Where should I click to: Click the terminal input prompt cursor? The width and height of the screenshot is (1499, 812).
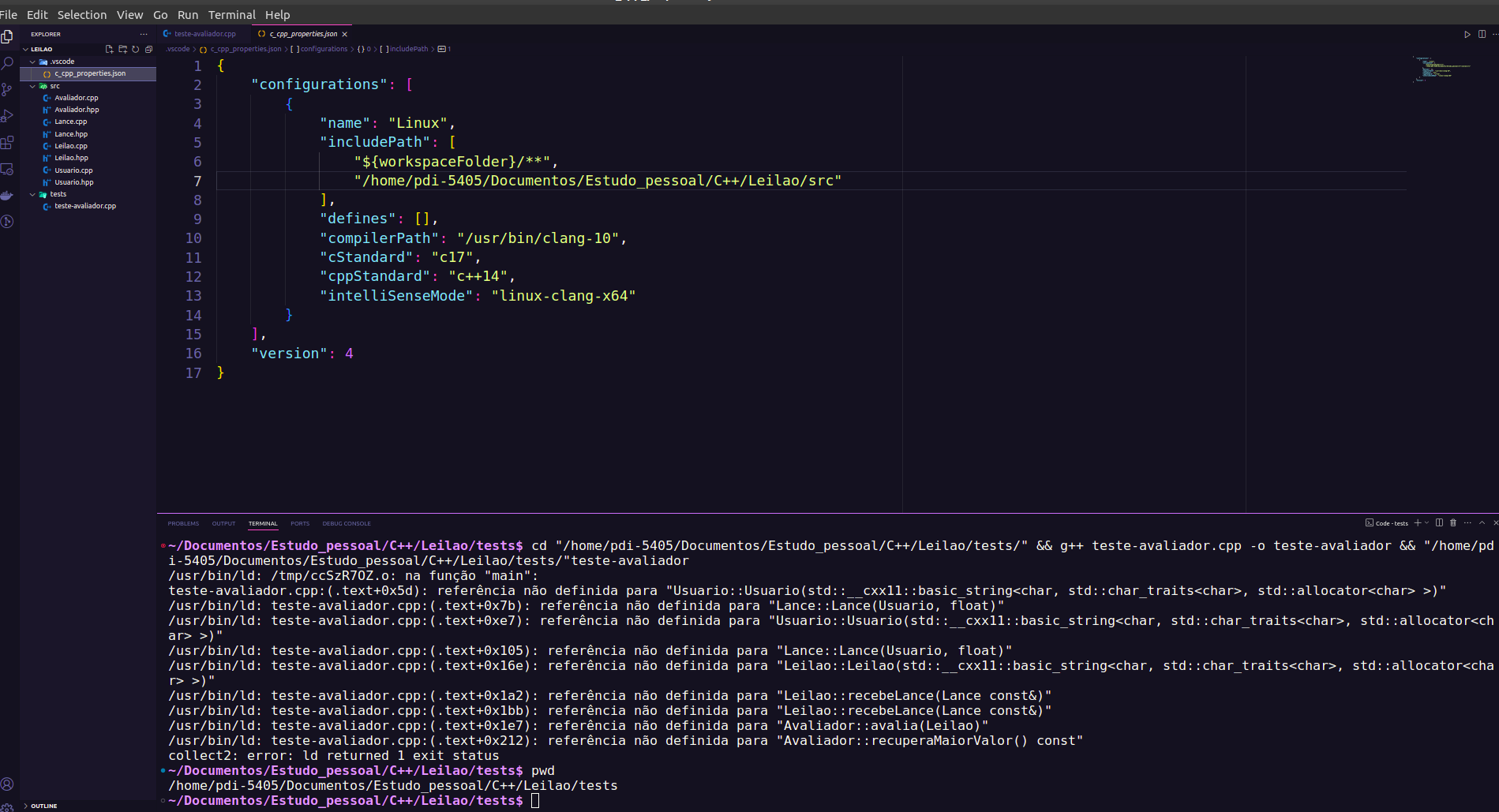point(535,800)
